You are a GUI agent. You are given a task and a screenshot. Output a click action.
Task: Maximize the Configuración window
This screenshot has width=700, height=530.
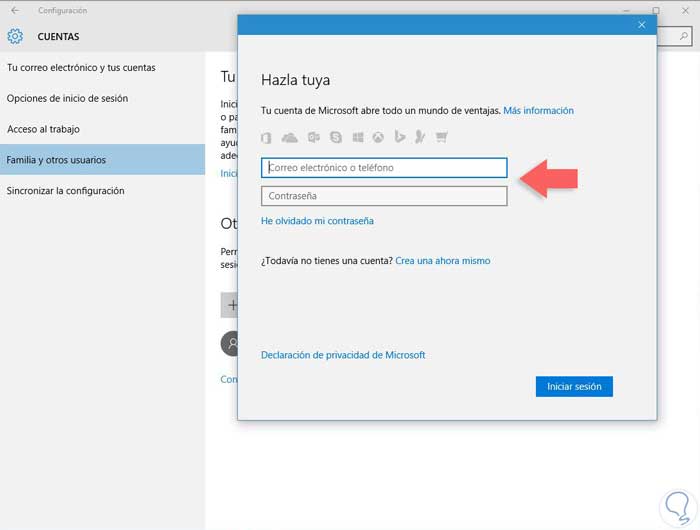coord(656,10)
